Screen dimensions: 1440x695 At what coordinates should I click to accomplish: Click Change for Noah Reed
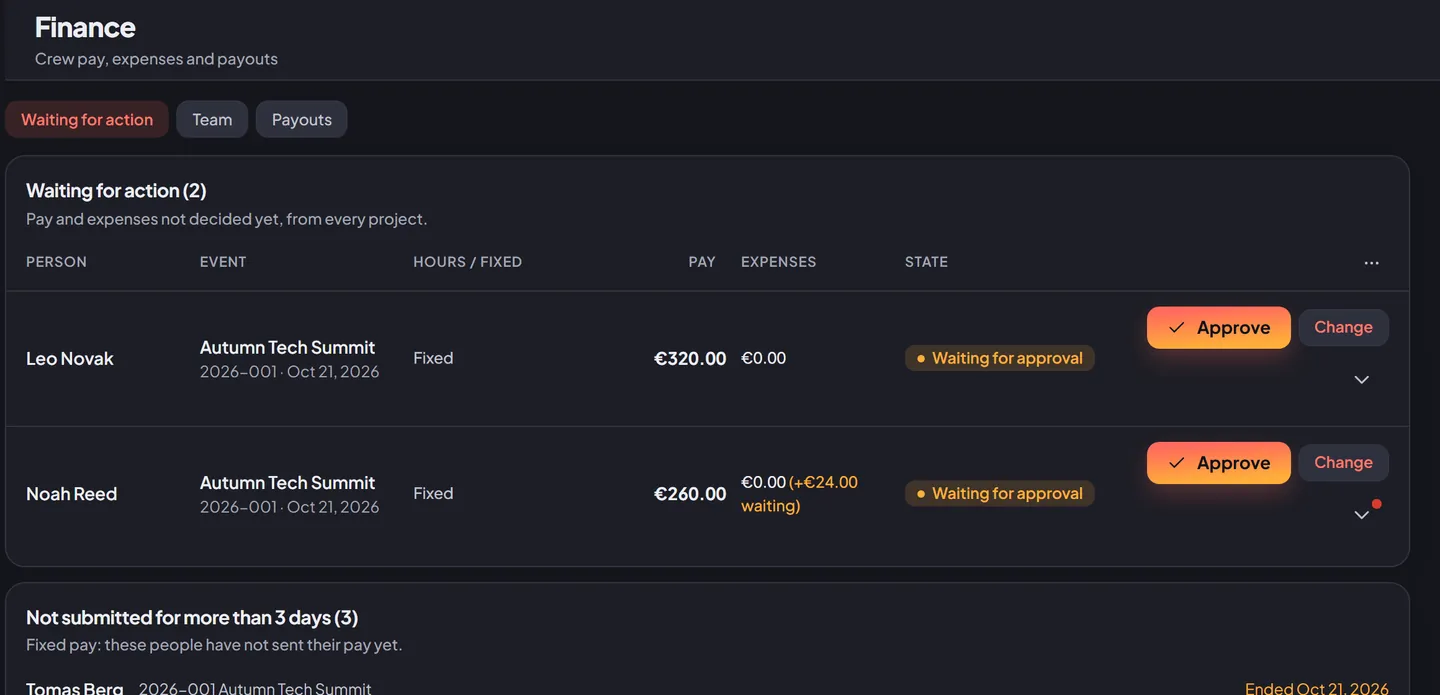coord(1343,462)
